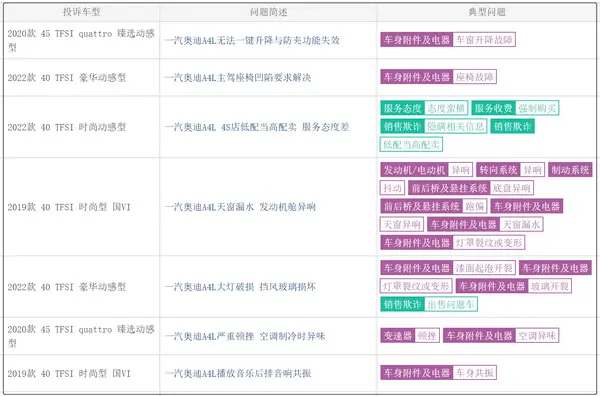Screen dimensions: 600x396
Task: Click the 典型问题 column header
Action: [487, 12]
